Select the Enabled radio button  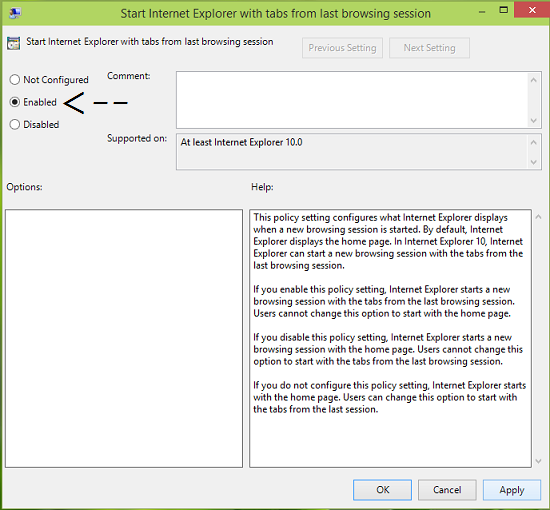coord(15,102)
